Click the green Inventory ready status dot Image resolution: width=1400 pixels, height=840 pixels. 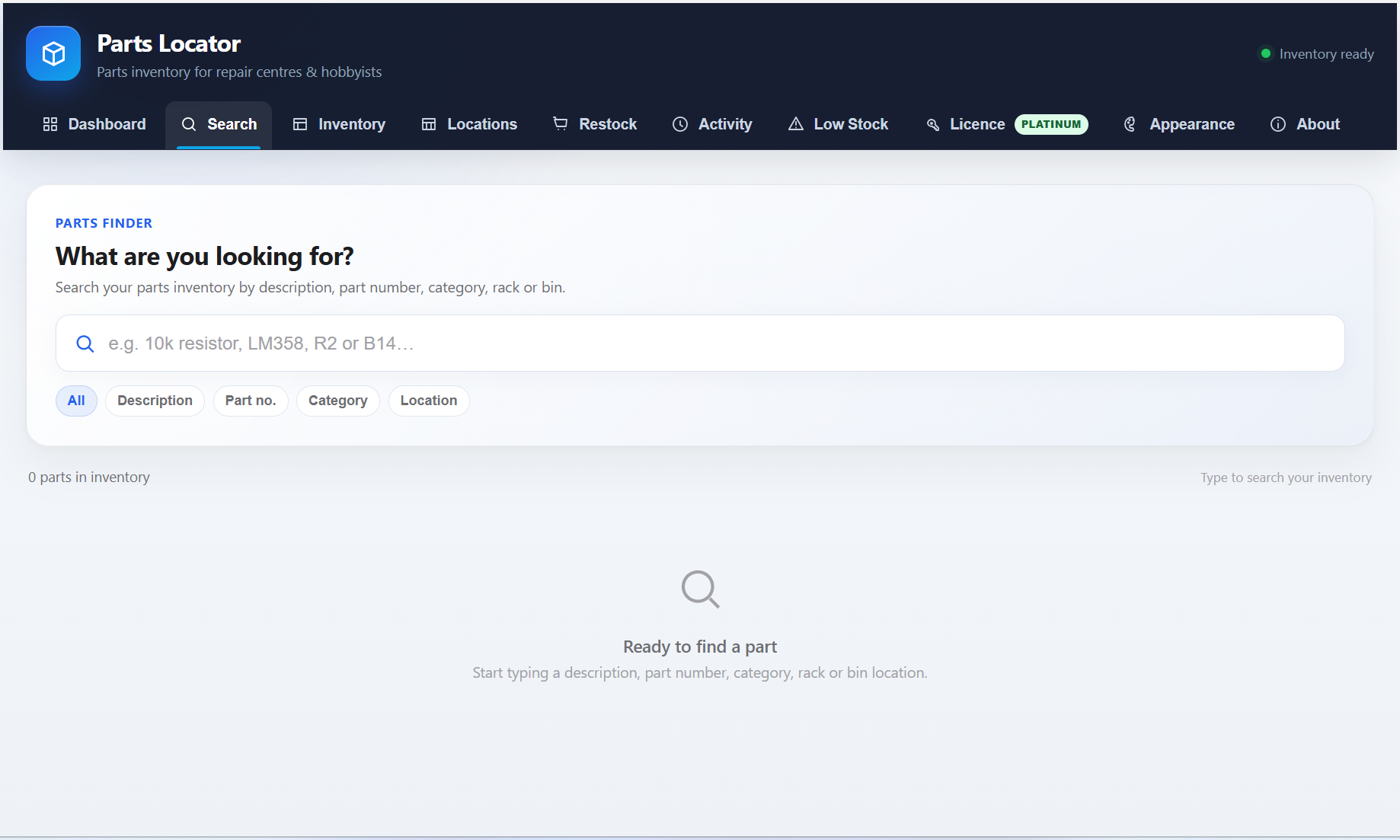pos(1266,53)
